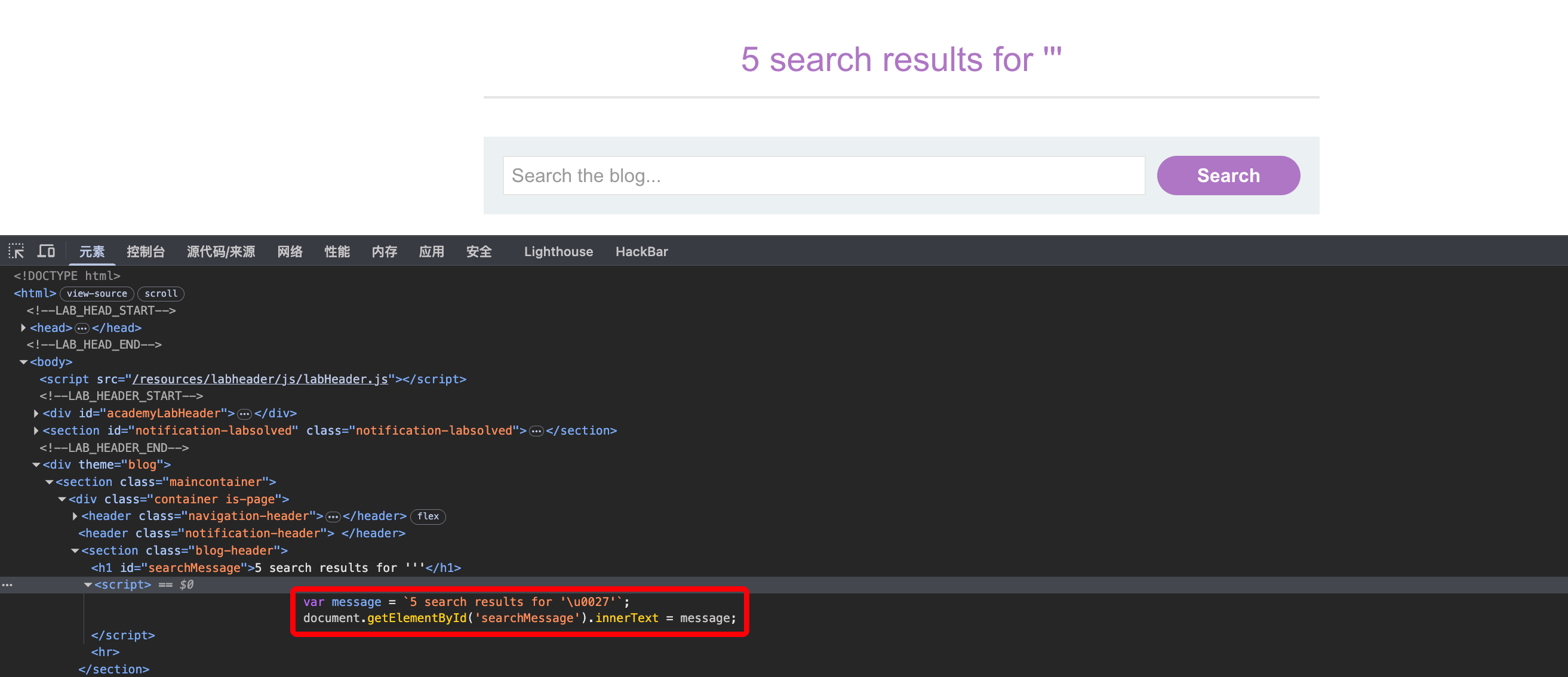Toggle the scroll badge next to html
The image size is (1568, 677).
point(161,294)
